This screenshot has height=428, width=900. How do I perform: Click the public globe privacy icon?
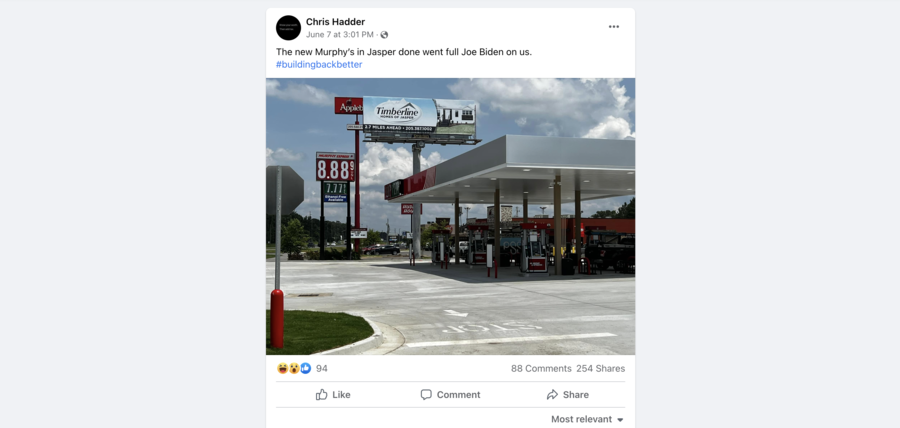(384, 34)
